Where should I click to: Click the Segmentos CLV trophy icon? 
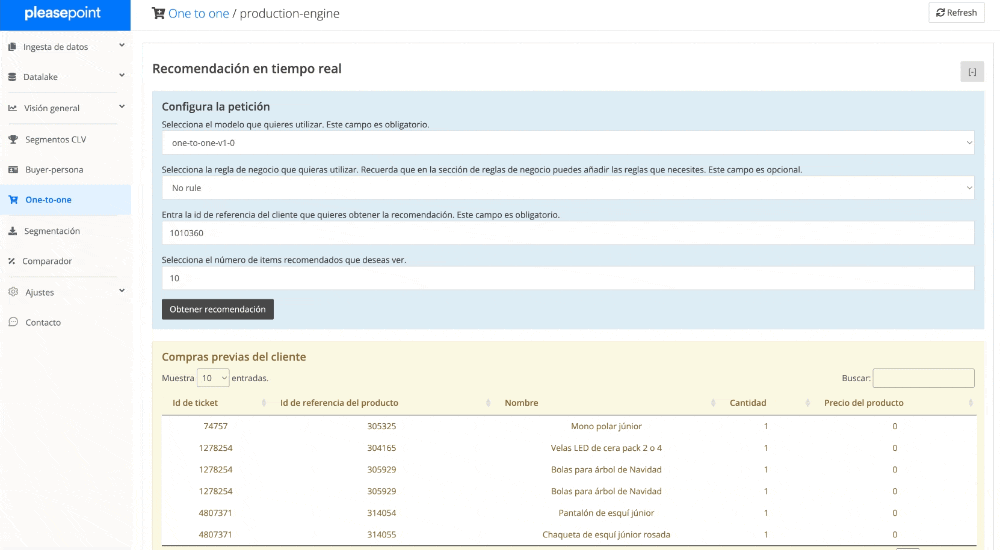tap(13, 139)
